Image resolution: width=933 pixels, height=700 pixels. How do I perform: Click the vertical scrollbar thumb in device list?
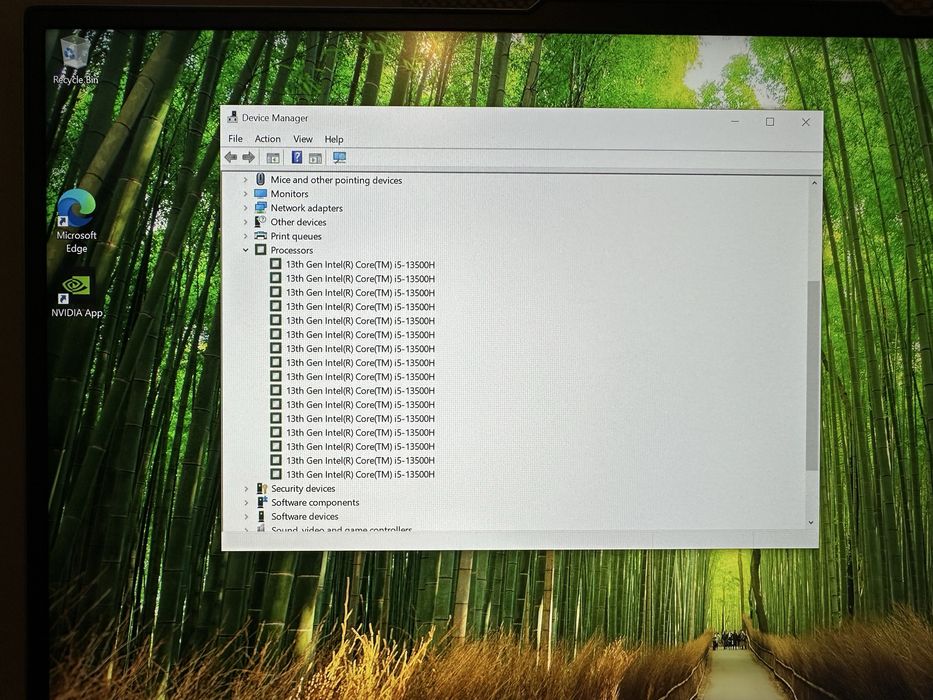812,375
